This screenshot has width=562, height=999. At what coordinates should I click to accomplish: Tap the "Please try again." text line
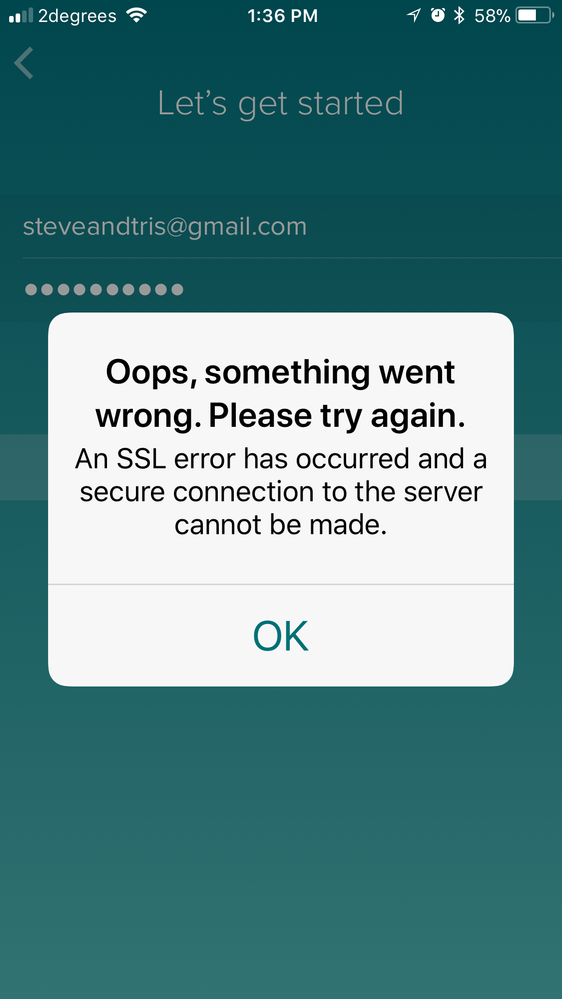(x=337, y=416)
